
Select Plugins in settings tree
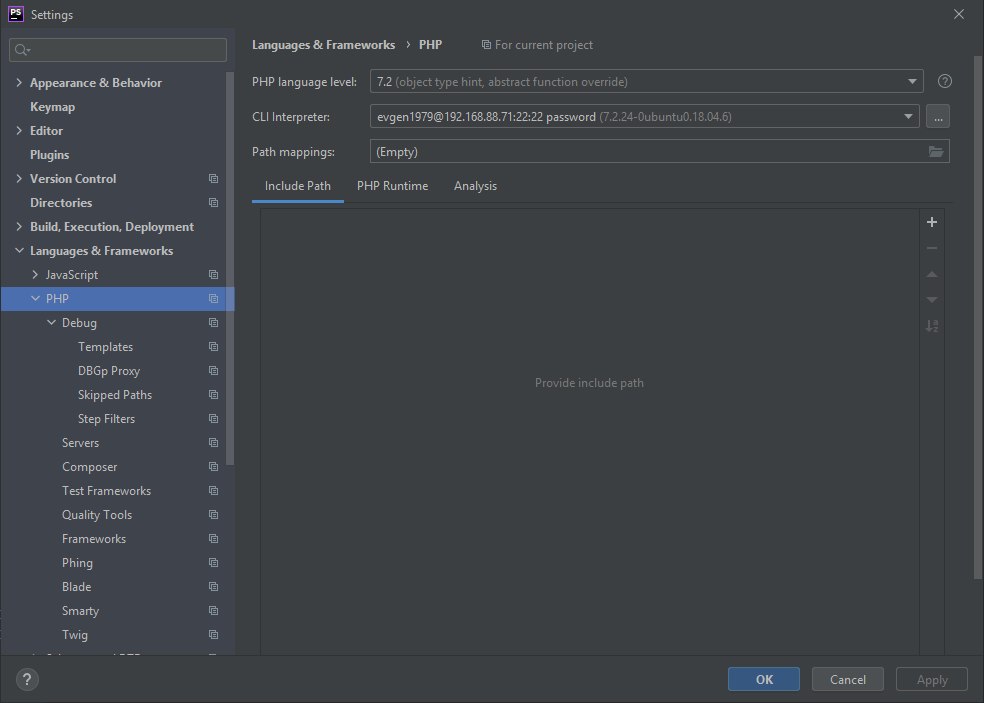50,155
